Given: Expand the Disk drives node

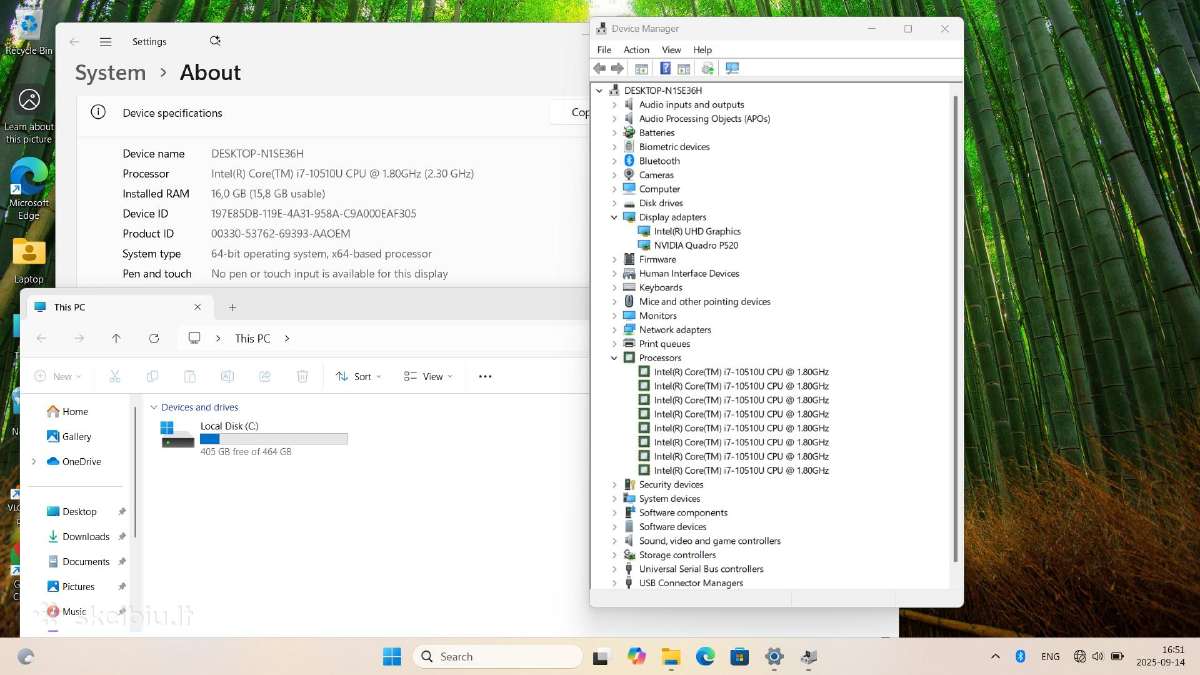Looking at the screenshot, I should 615,203.
